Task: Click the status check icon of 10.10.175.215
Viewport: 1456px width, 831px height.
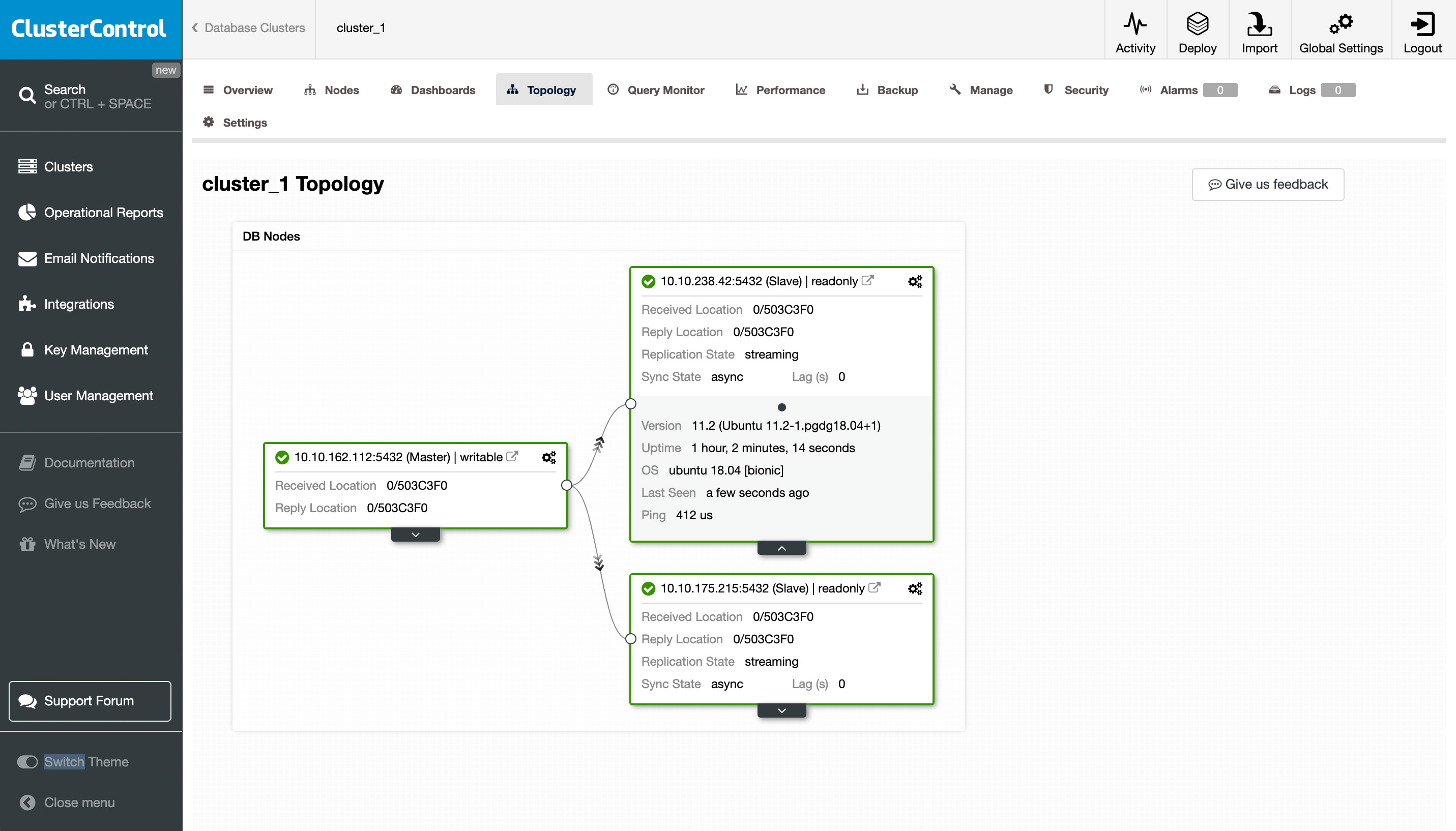Action: (648, 589)
